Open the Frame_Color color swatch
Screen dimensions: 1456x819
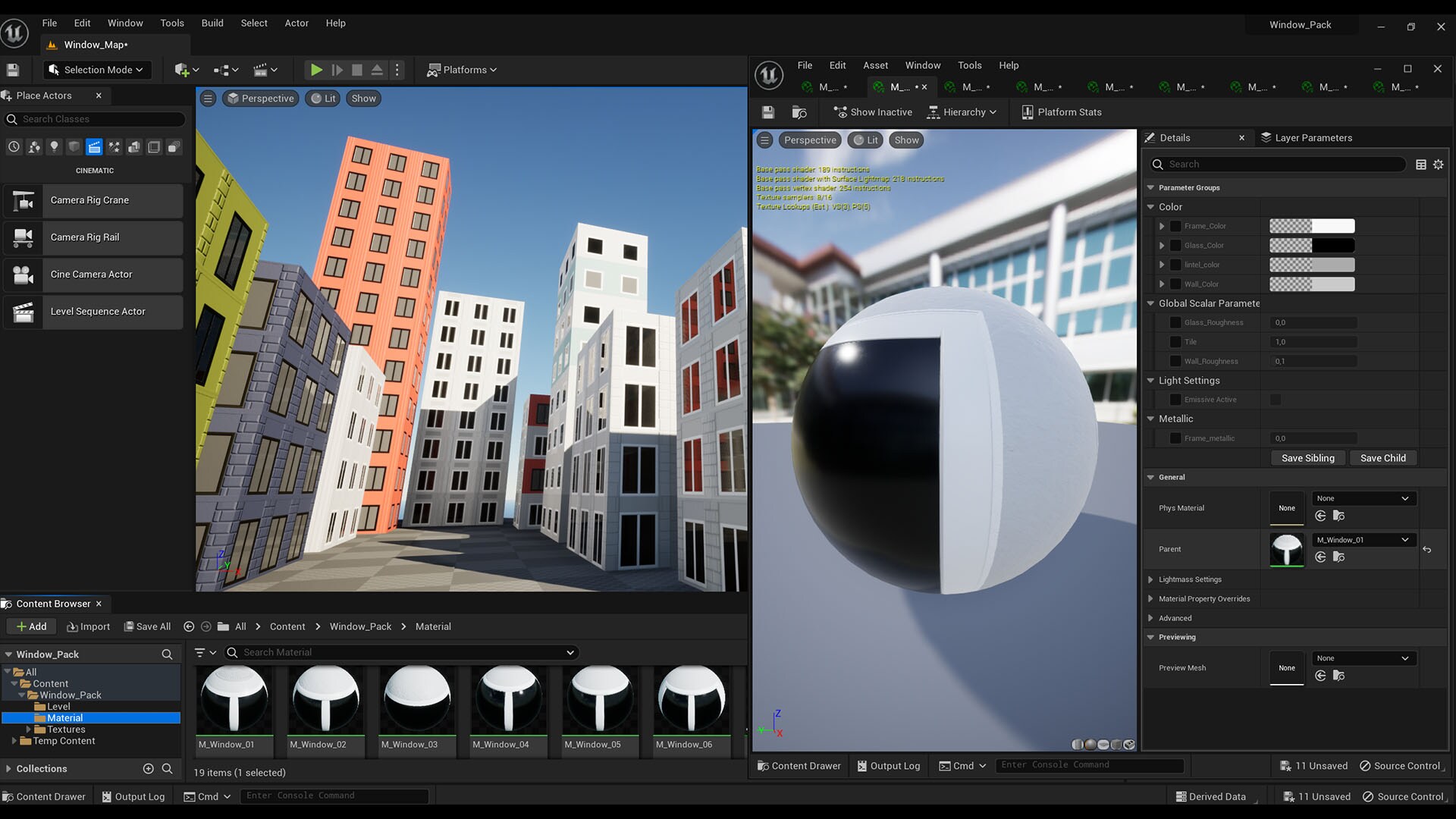pyautogui.click(x=1312, y=225)
